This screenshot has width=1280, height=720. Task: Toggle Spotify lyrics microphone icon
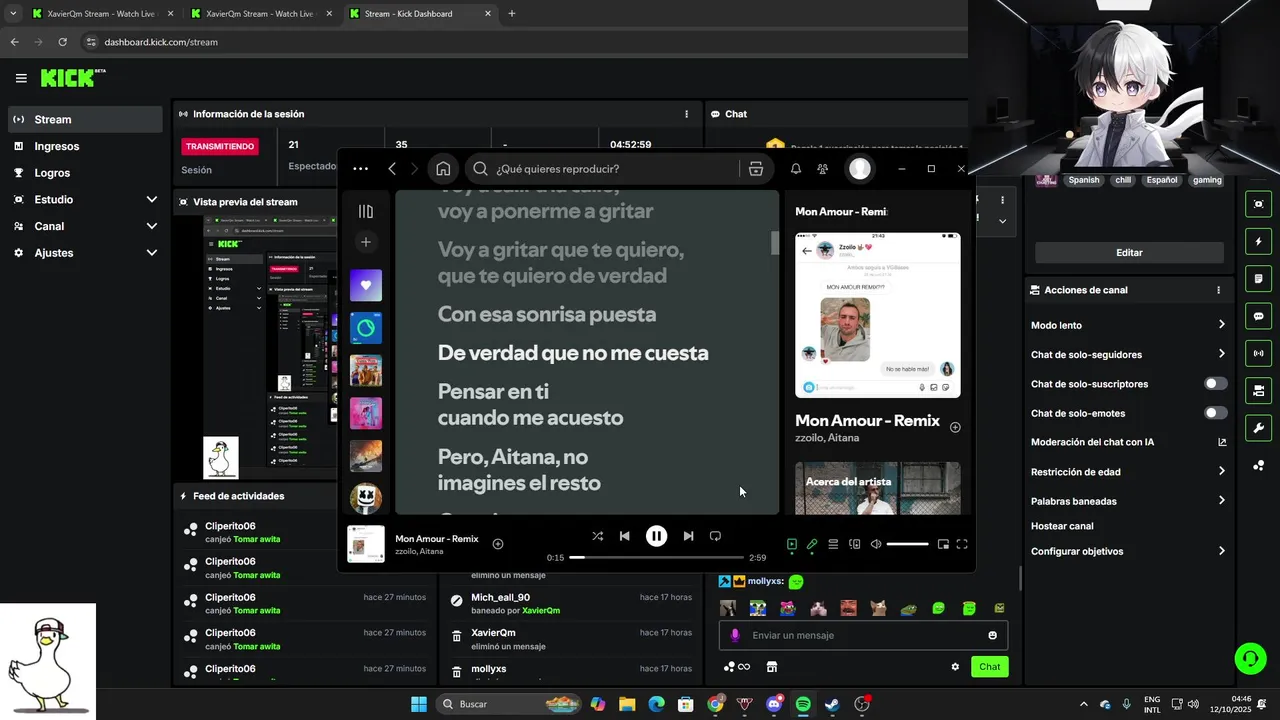tap(812, 544)
